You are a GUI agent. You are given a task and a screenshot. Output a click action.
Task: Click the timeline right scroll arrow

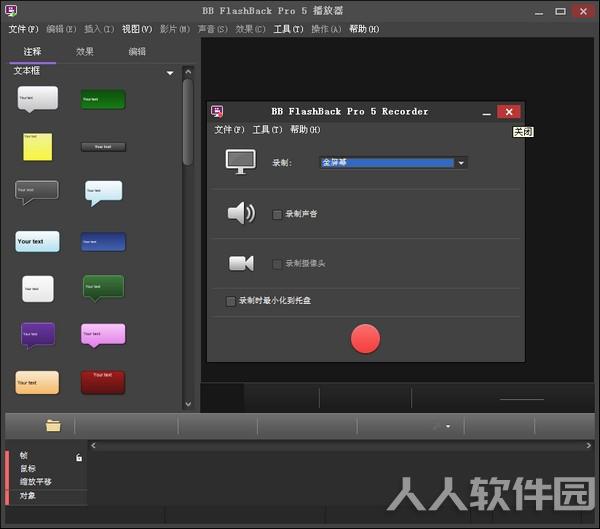click(x=589, y=445)
